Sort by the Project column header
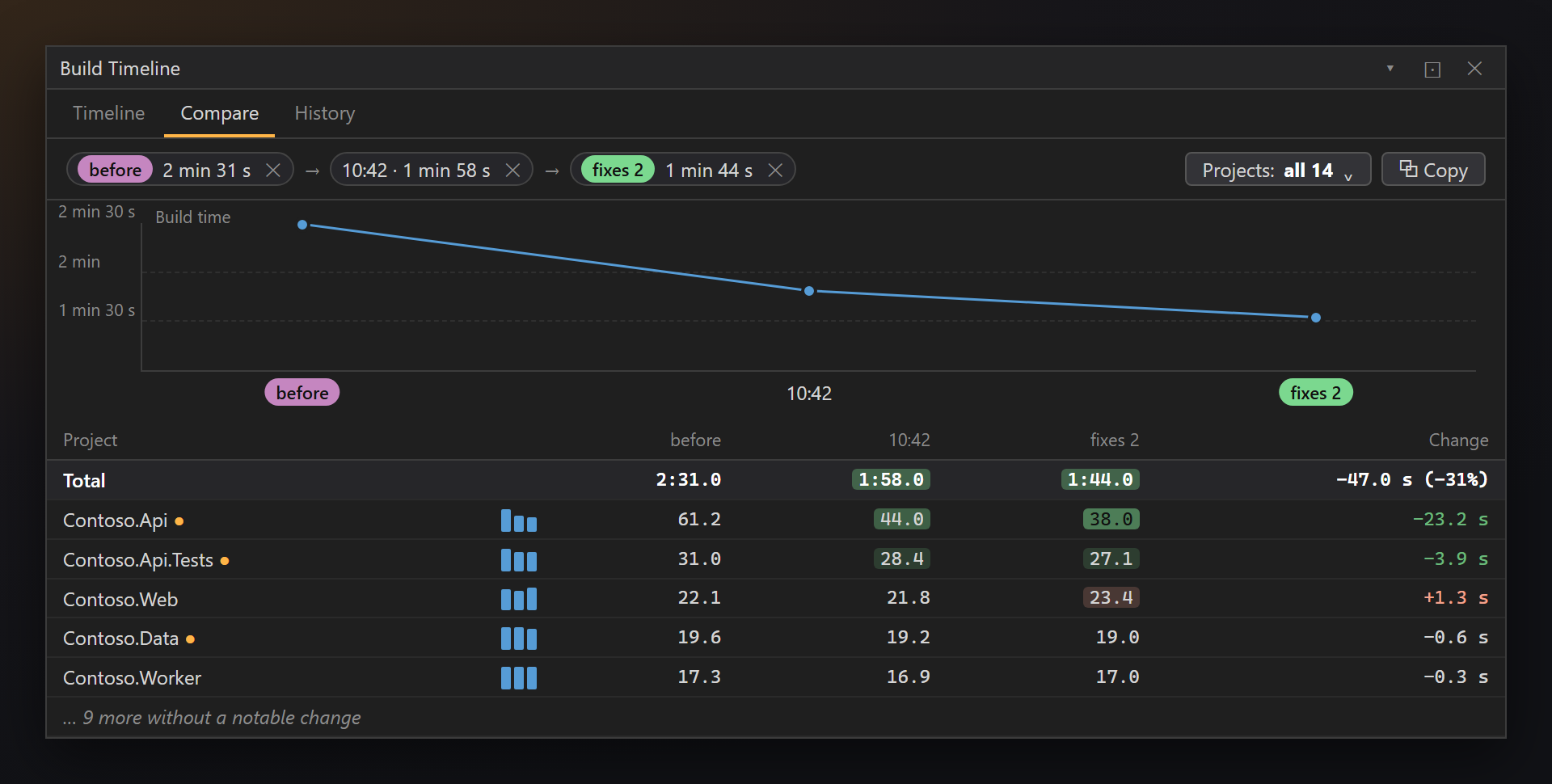 point(90,440)
